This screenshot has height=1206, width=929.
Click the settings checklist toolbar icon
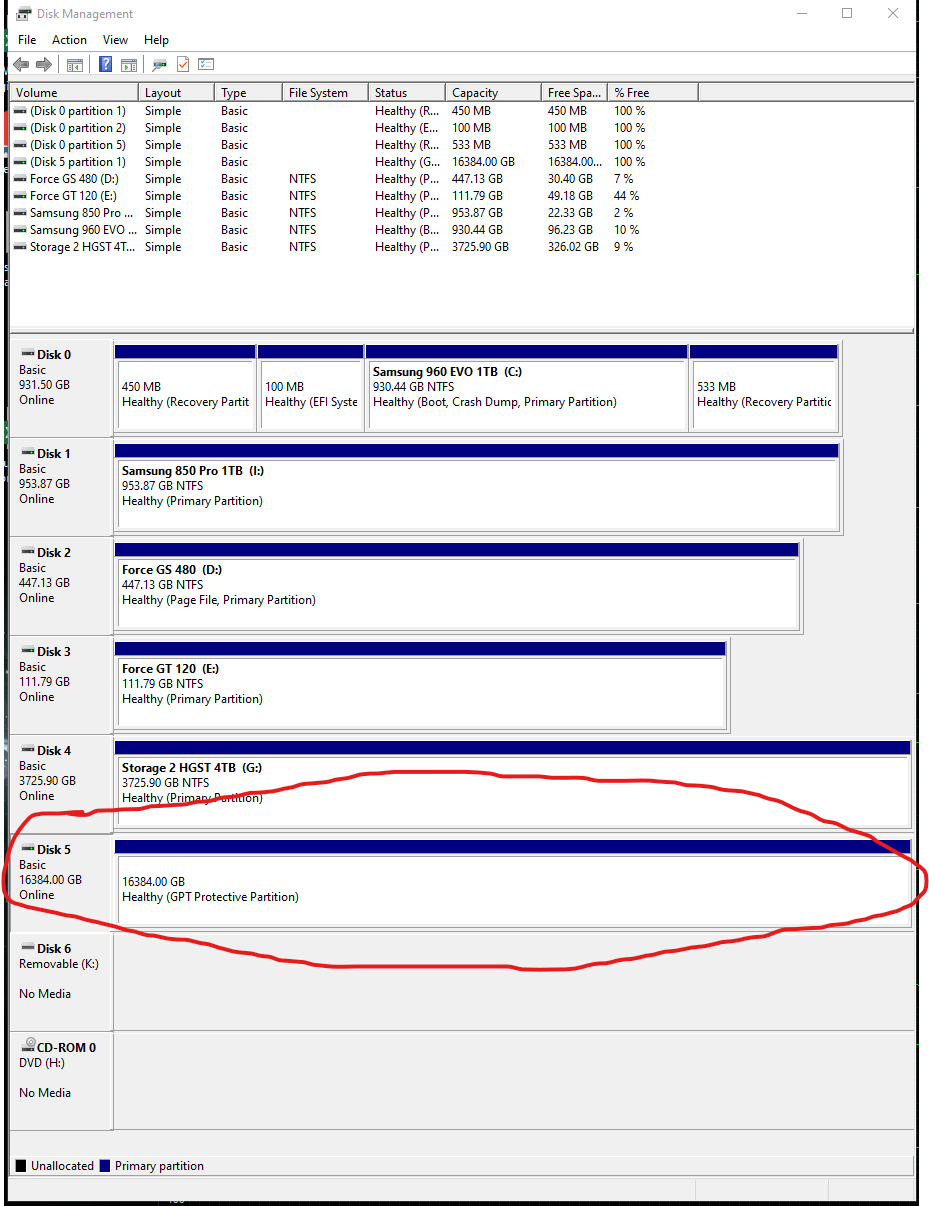click(x=206, y=65)
